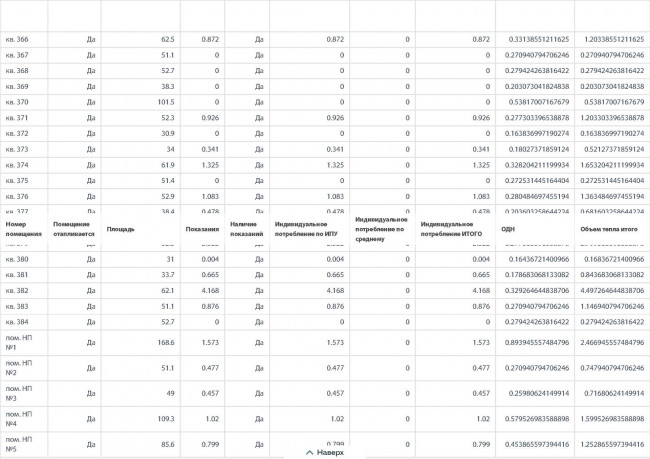Click the total heat value 0.16836721400966
Screen dimensions: 650x459
614,259
